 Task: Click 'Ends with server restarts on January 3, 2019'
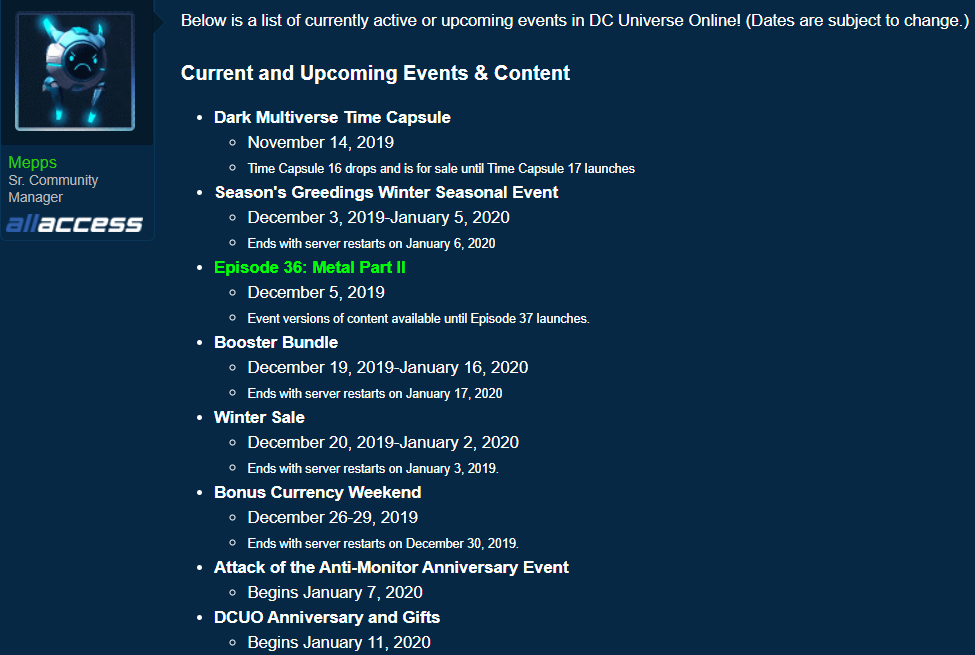[373, 468]
